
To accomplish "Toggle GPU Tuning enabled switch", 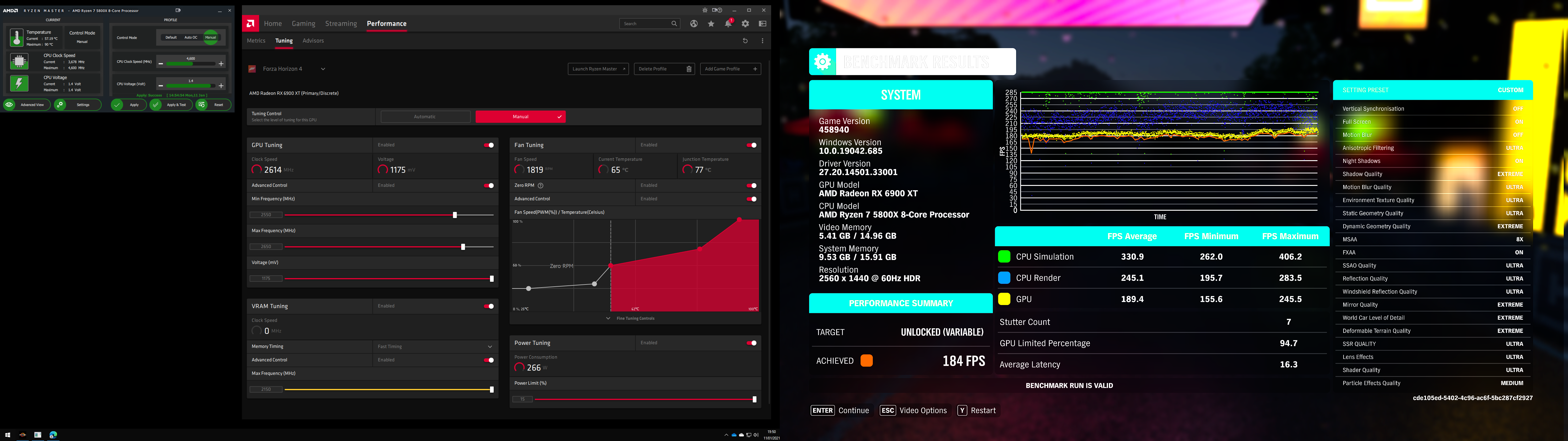I will point(489,145).
